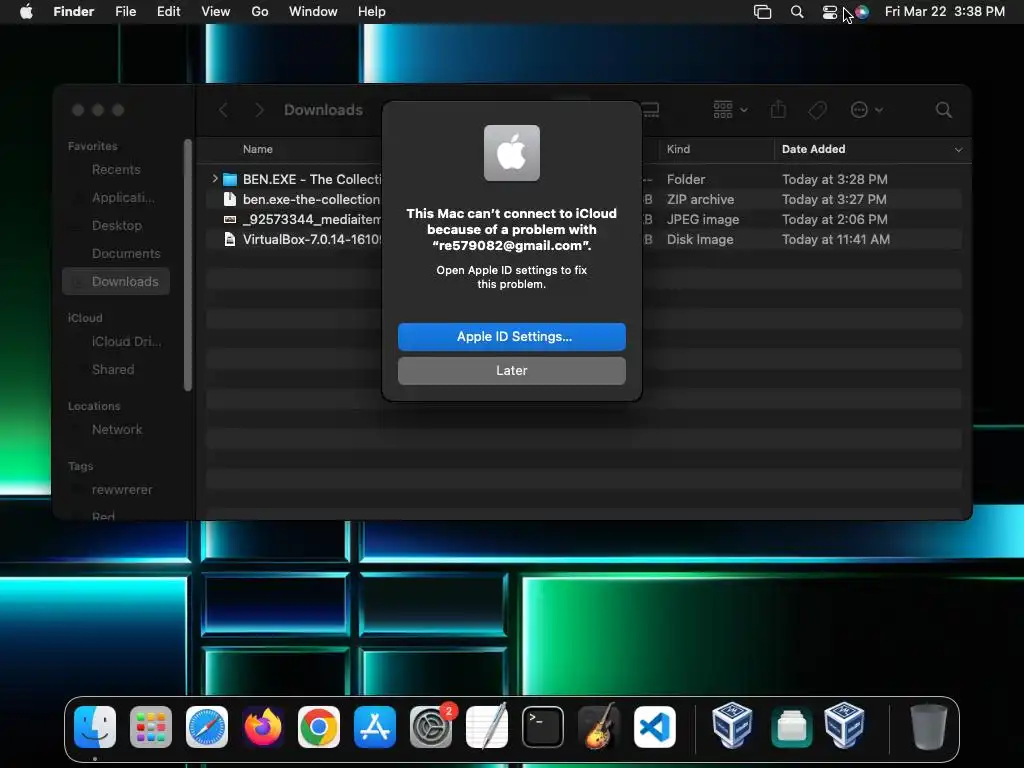The height and width of the screenshot is (768, 1024).
Task: Open the Trash in the Dock
Action: (929, 727)
